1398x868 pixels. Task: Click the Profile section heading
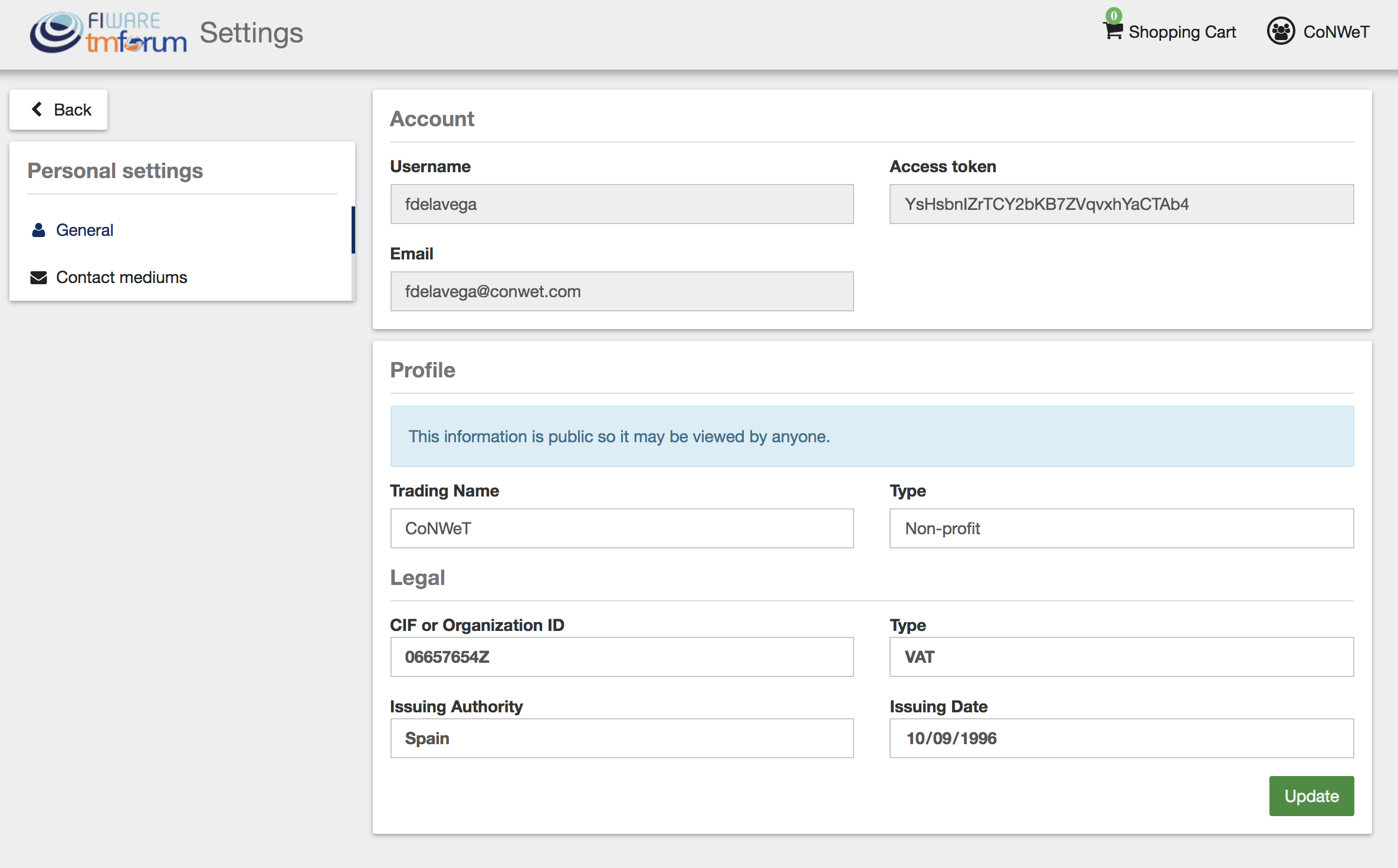(x=422, y=370)
